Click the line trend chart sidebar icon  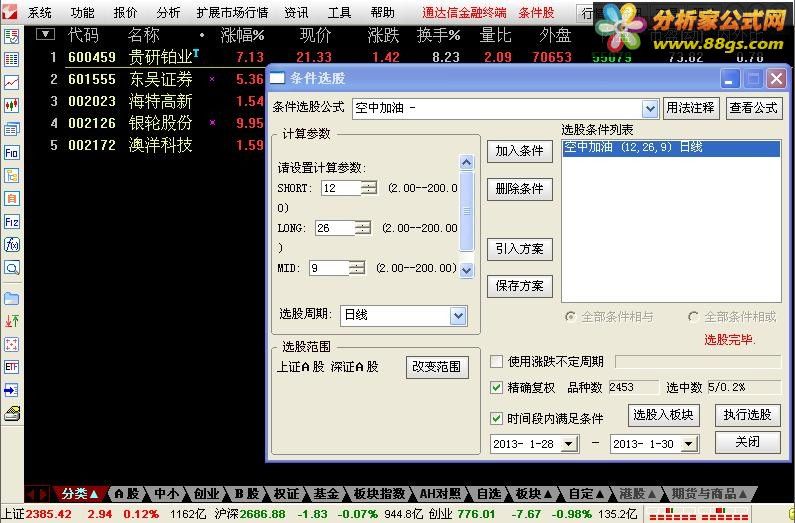click(x=12, y=82)
